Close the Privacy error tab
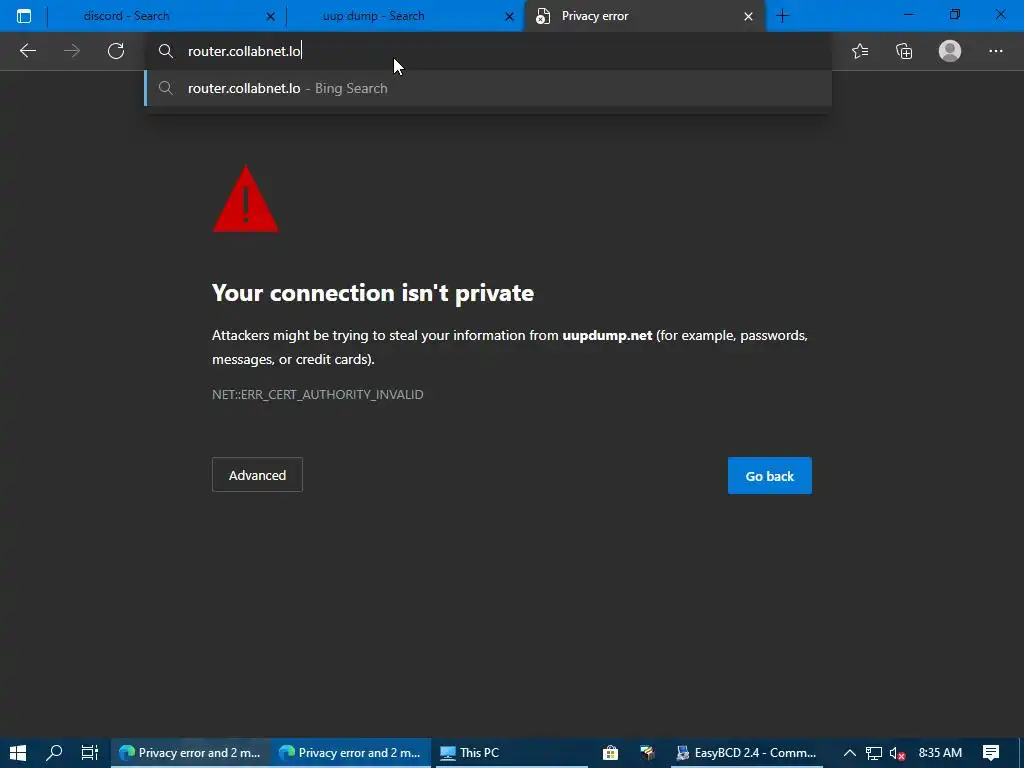1024x768 pixels. (x=748, y=17)
